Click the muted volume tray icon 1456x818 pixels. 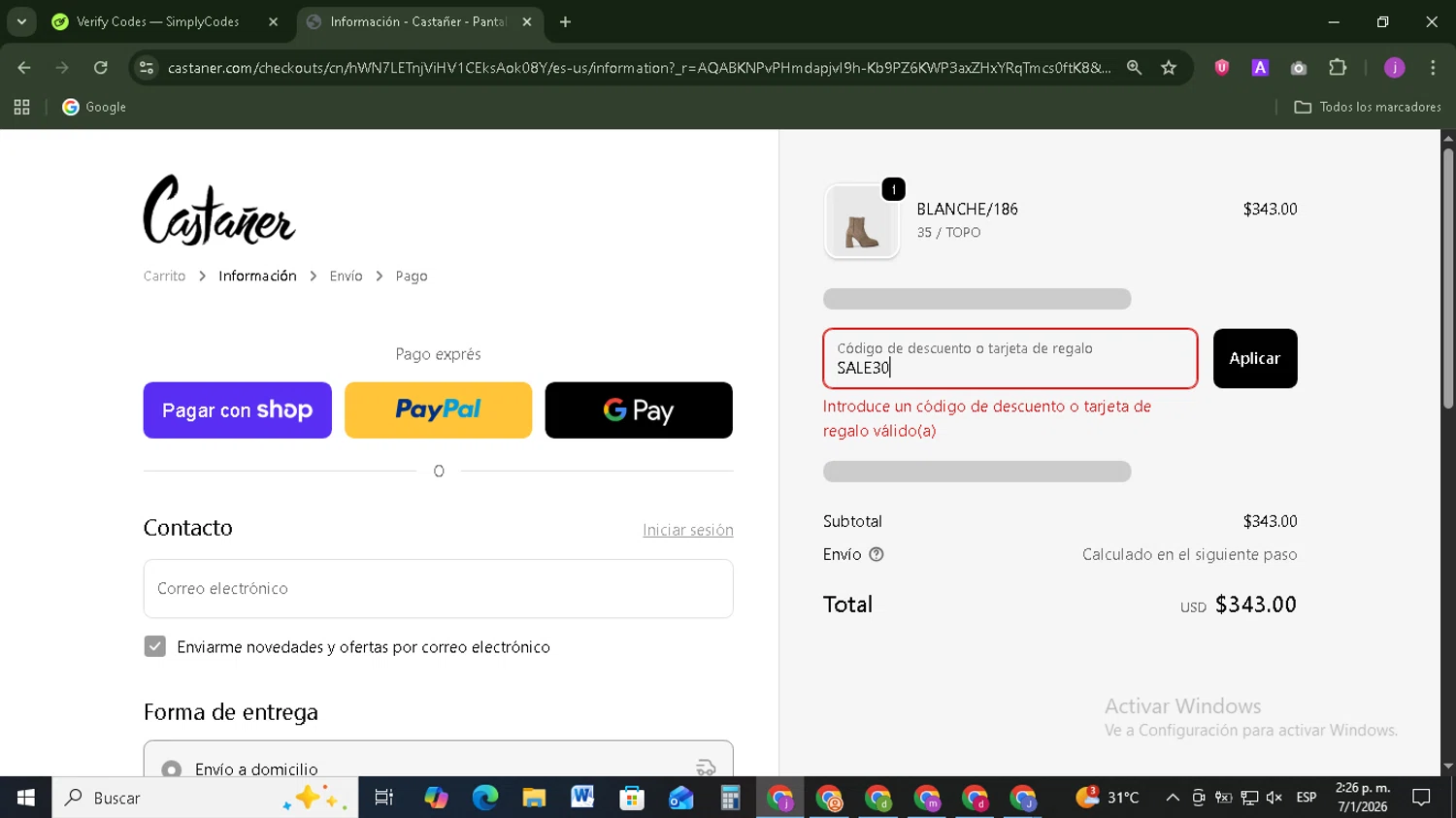[x=1274, y=798]
